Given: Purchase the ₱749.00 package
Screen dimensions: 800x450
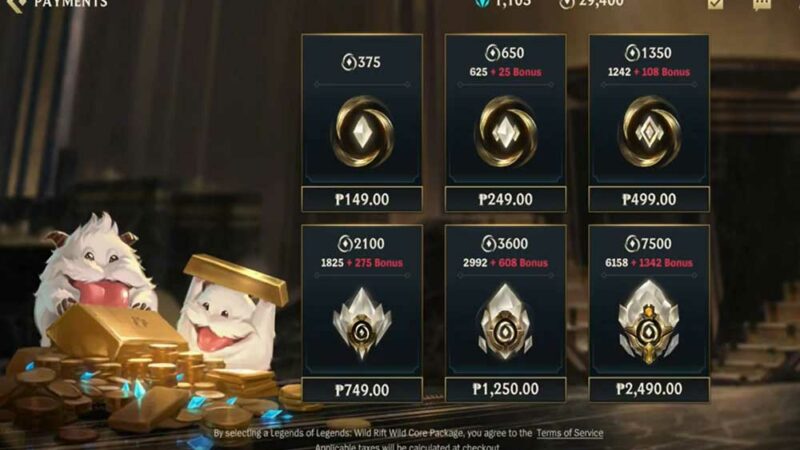Looking at the screenshot, I should (362, 390).
